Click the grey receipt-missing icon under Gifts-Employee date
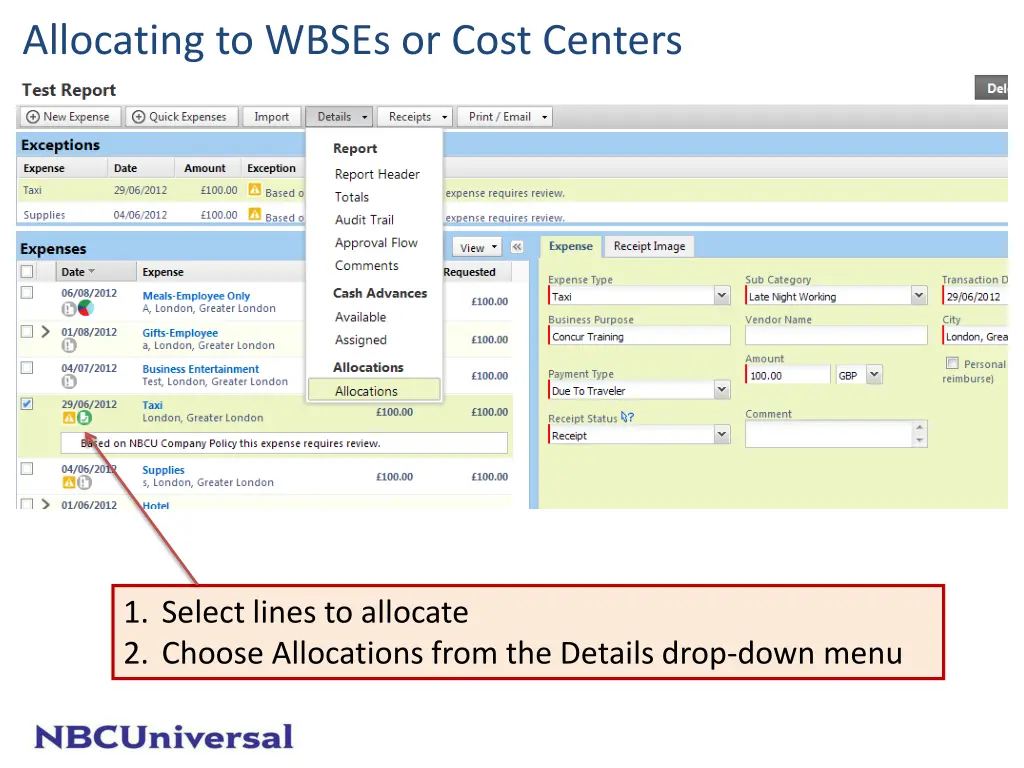The image size is (1024, 768). pyautogui.click(x=69, y=345)
